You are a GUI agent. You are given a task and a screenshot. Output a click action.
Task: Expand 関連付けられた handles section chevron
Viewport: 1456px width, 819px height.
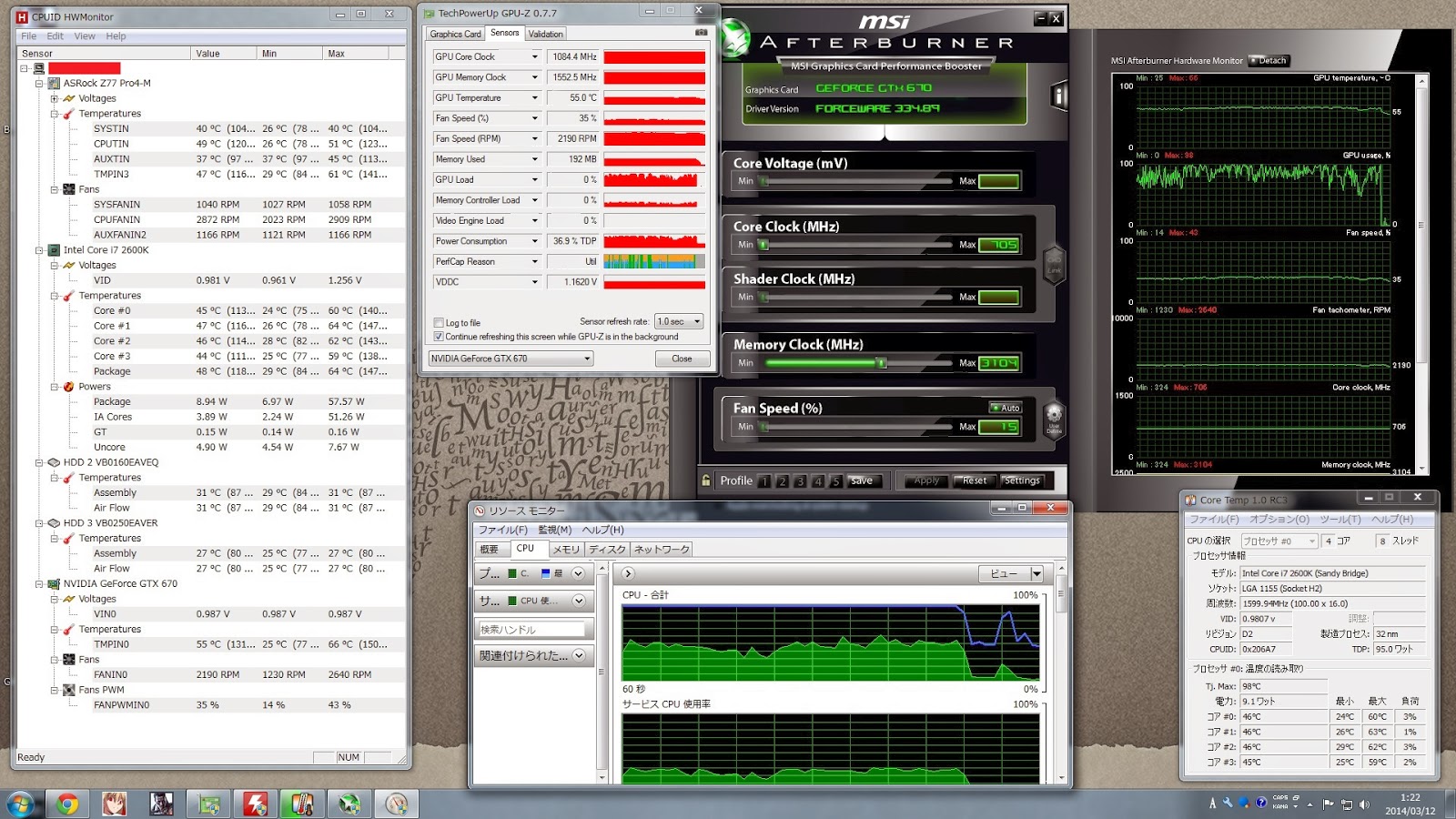coord(579,655)
